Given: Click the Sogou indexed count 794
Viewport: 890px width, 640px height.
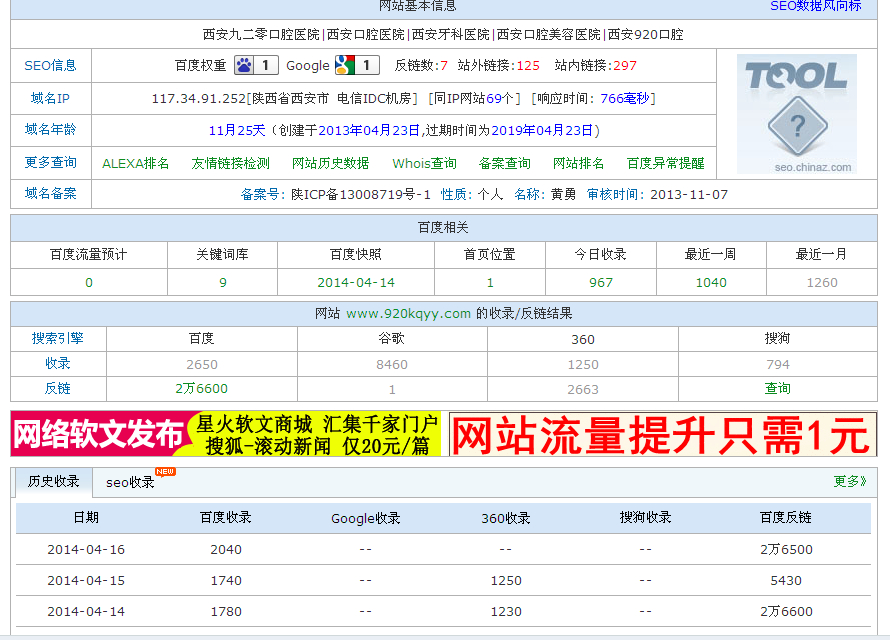Looking at the screenshot, I should point(778,364).
